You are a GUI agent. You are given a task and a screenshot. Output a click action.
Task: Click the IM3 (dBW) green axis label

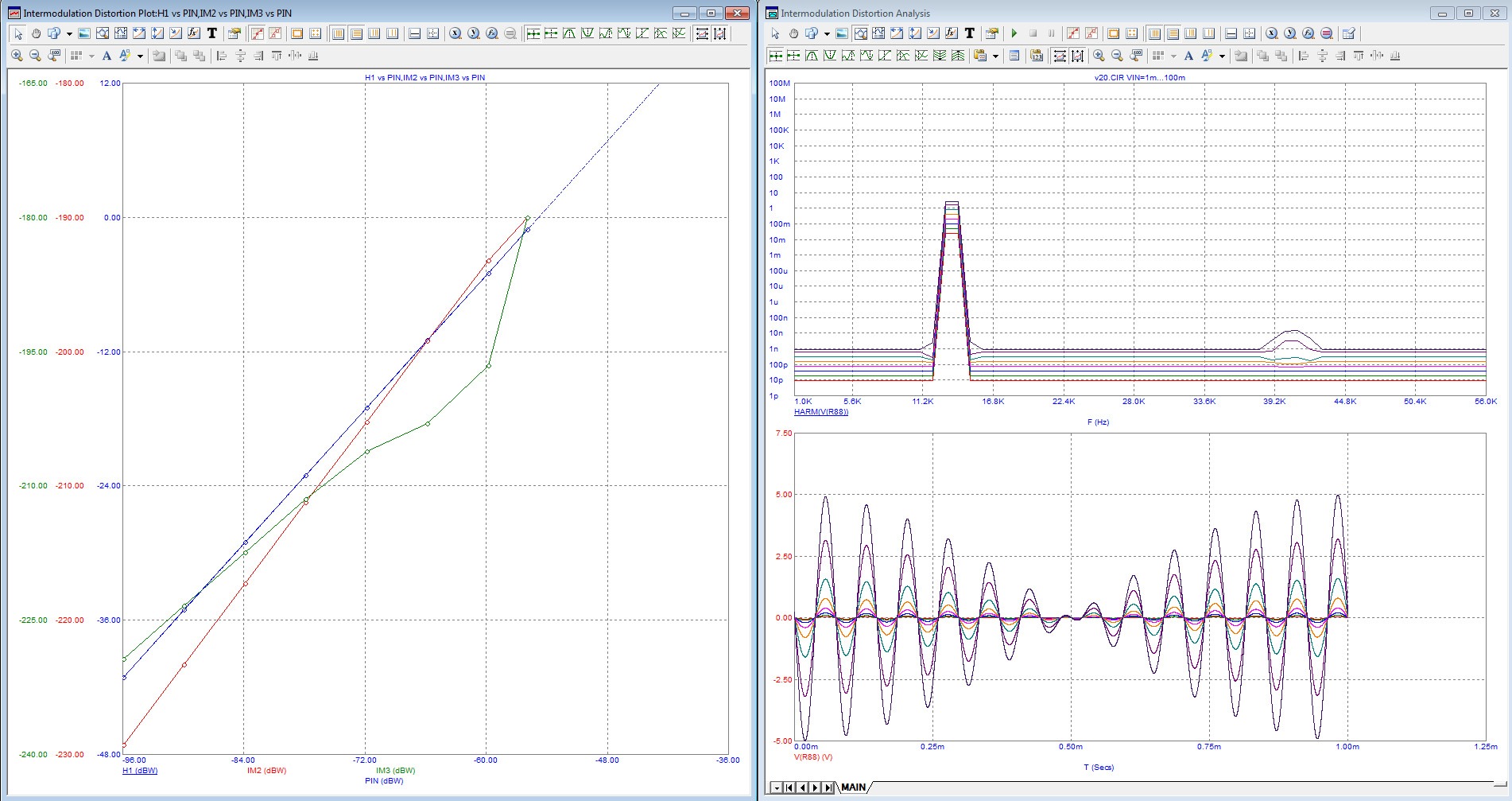395,771
